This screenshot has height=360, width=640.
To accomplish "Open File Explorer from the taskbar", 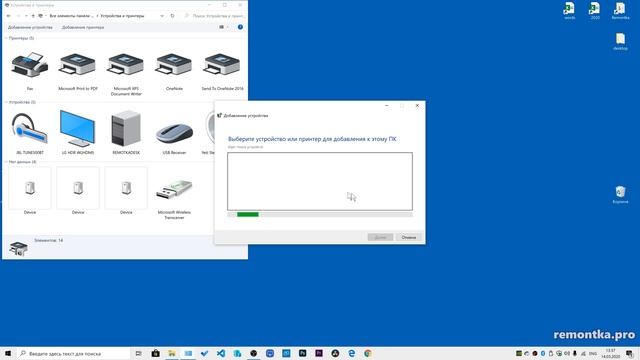I will [x=172, y=353].
